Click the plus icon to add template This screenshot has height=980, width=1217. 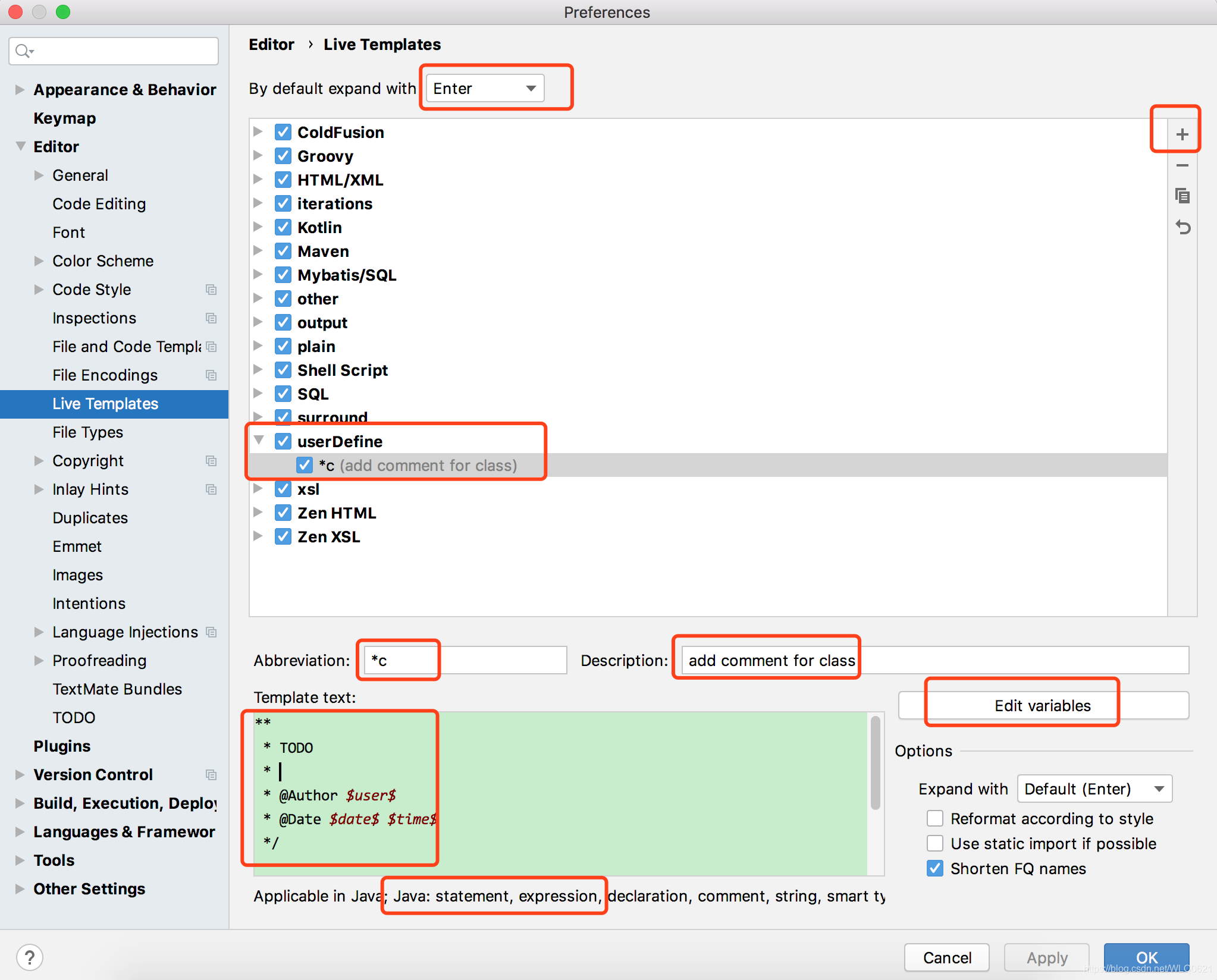click(1182, 134)
